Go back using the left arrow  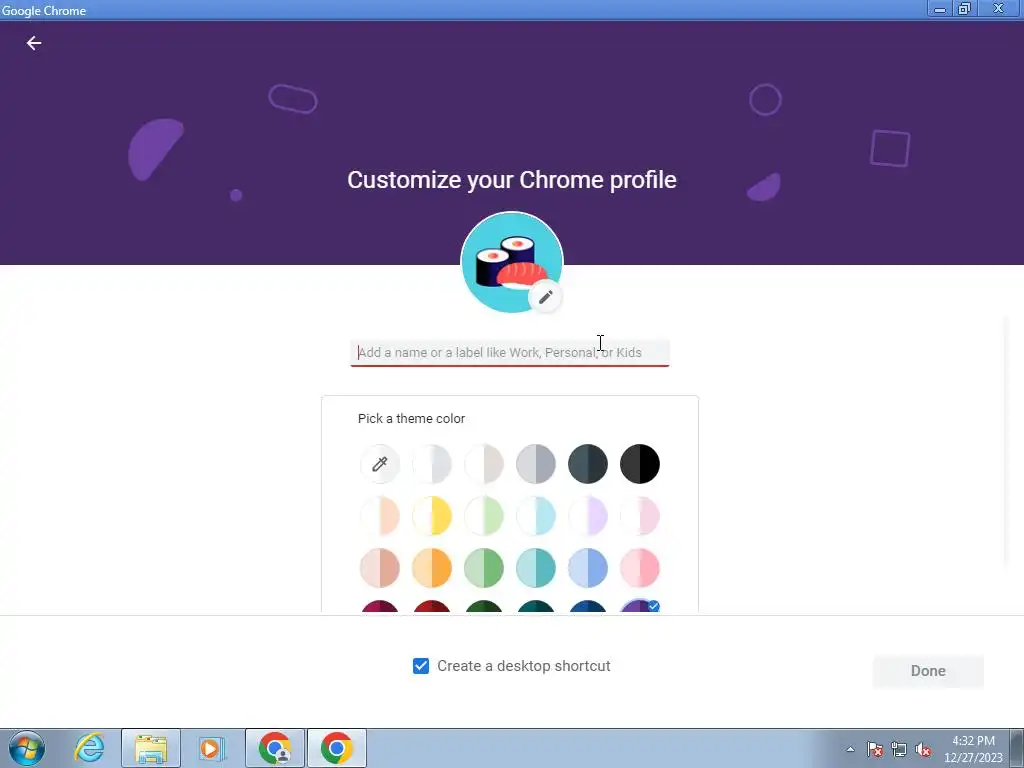click(34, 43)
